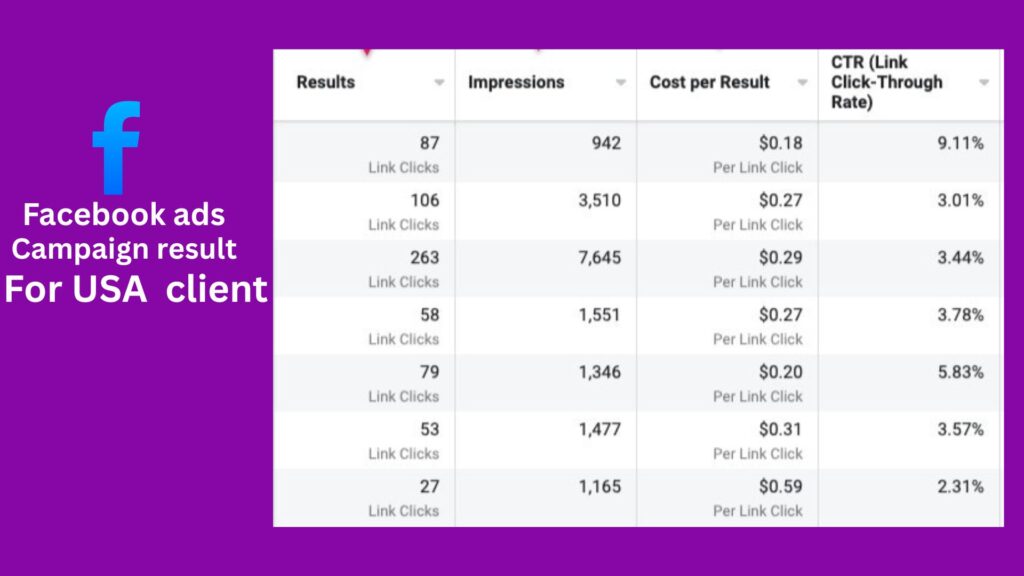Click the Impressions column header label
This screenshot has height=576, width=1024.
pos(516,82)
